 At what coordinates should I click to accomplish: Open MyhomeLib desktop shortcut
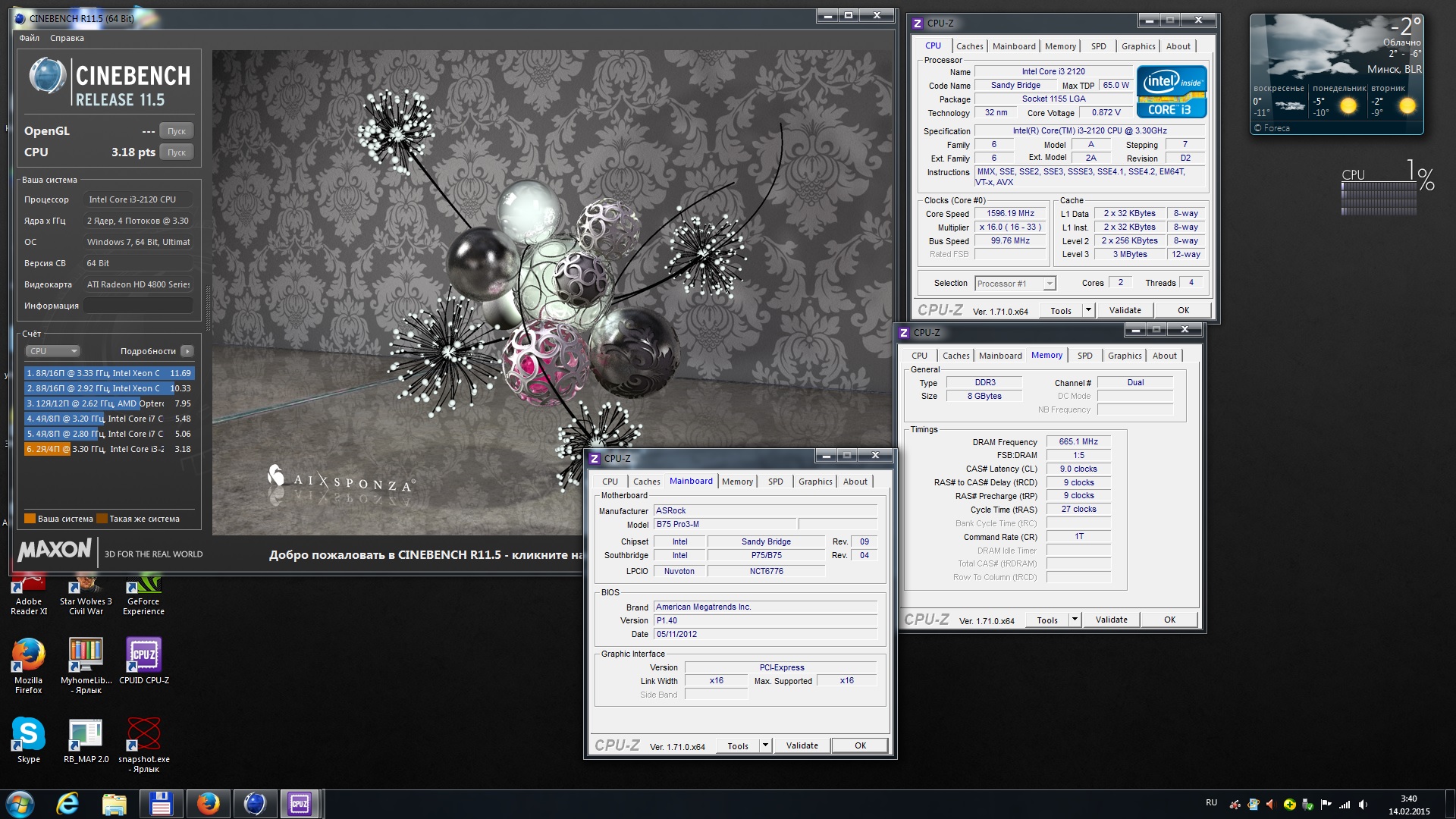(86, 666)
